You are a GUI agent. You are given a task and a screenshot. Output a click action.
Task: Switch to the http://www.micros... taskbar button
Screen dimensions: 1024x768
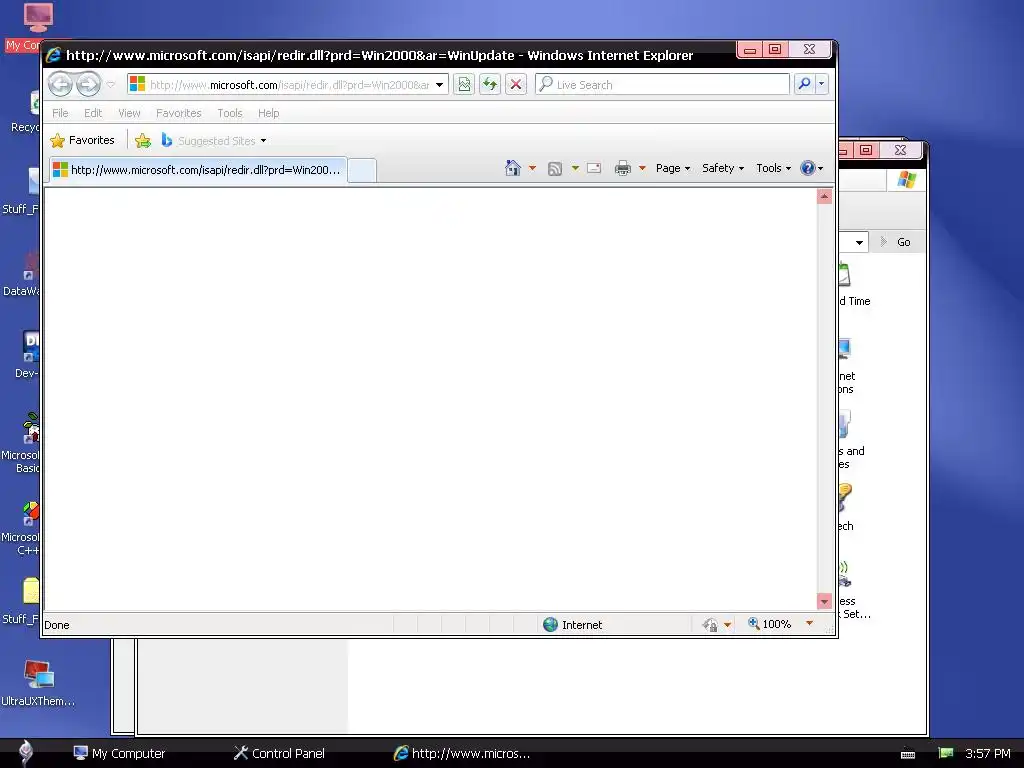(462, 754)
